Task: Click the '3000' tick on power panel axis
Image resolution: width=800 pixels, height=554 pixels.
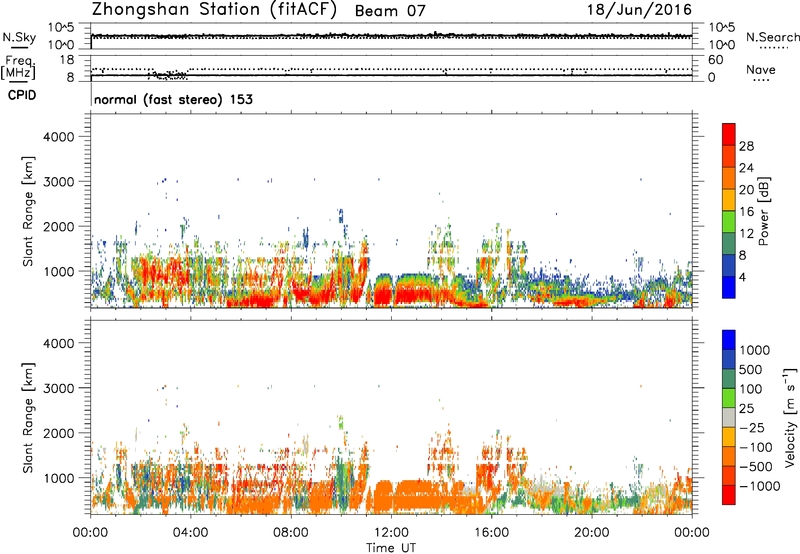Action: (x=58, y=182)
